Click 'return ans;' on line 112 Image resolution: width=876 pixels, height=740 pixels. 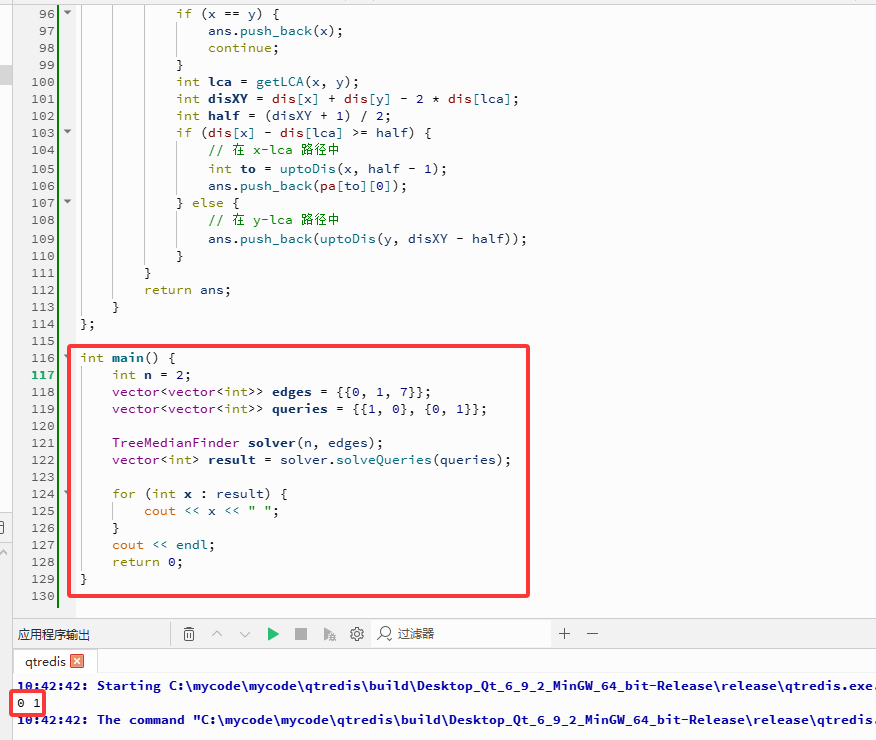tap(187, 290)
